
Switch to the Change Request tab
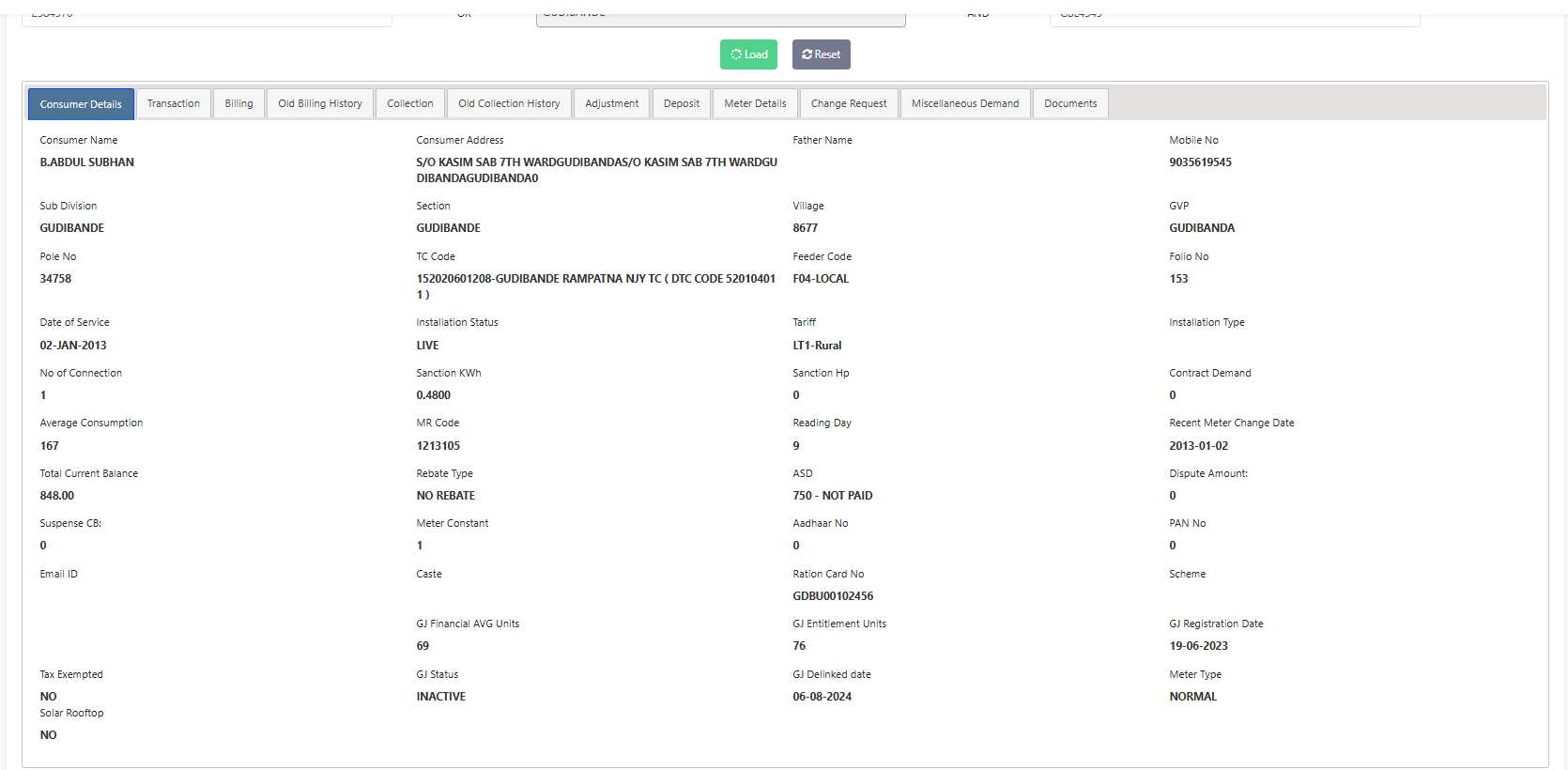pyautogui.click(x=849, y=103)
